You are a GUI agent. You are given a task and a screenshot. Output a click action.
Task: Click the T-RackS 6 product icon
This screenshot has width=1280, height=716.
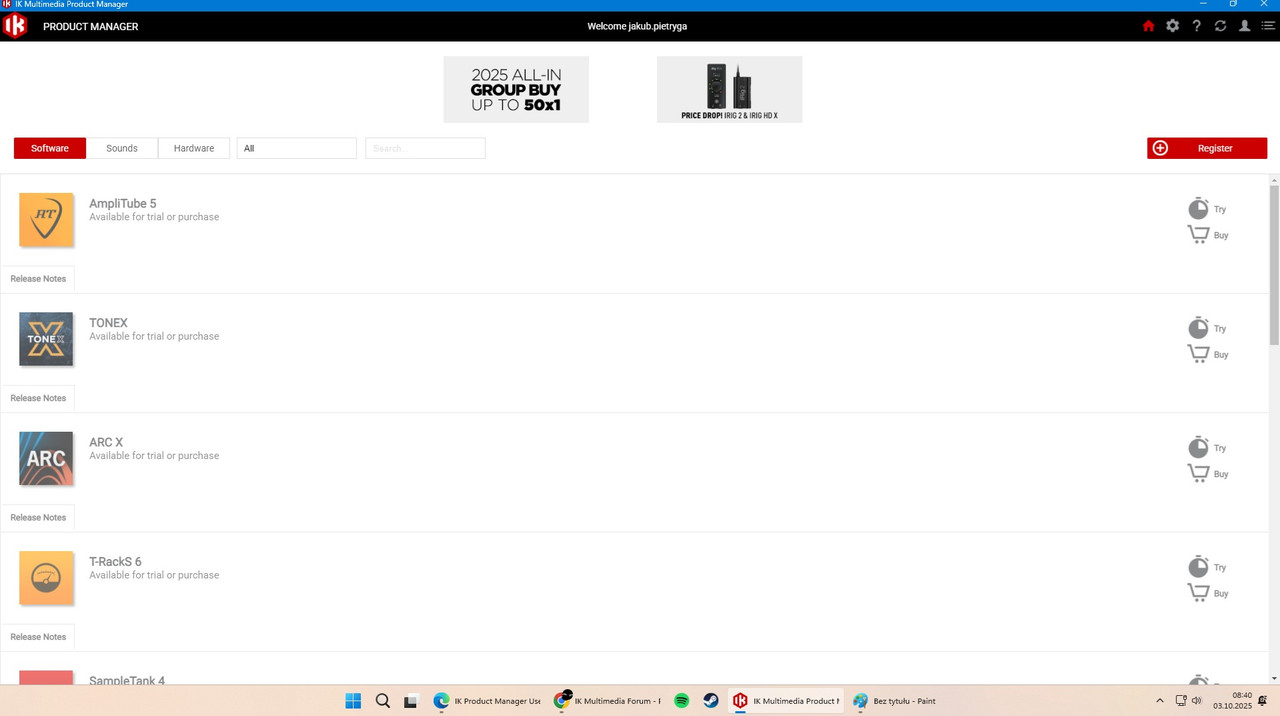[x=46, y=578]
